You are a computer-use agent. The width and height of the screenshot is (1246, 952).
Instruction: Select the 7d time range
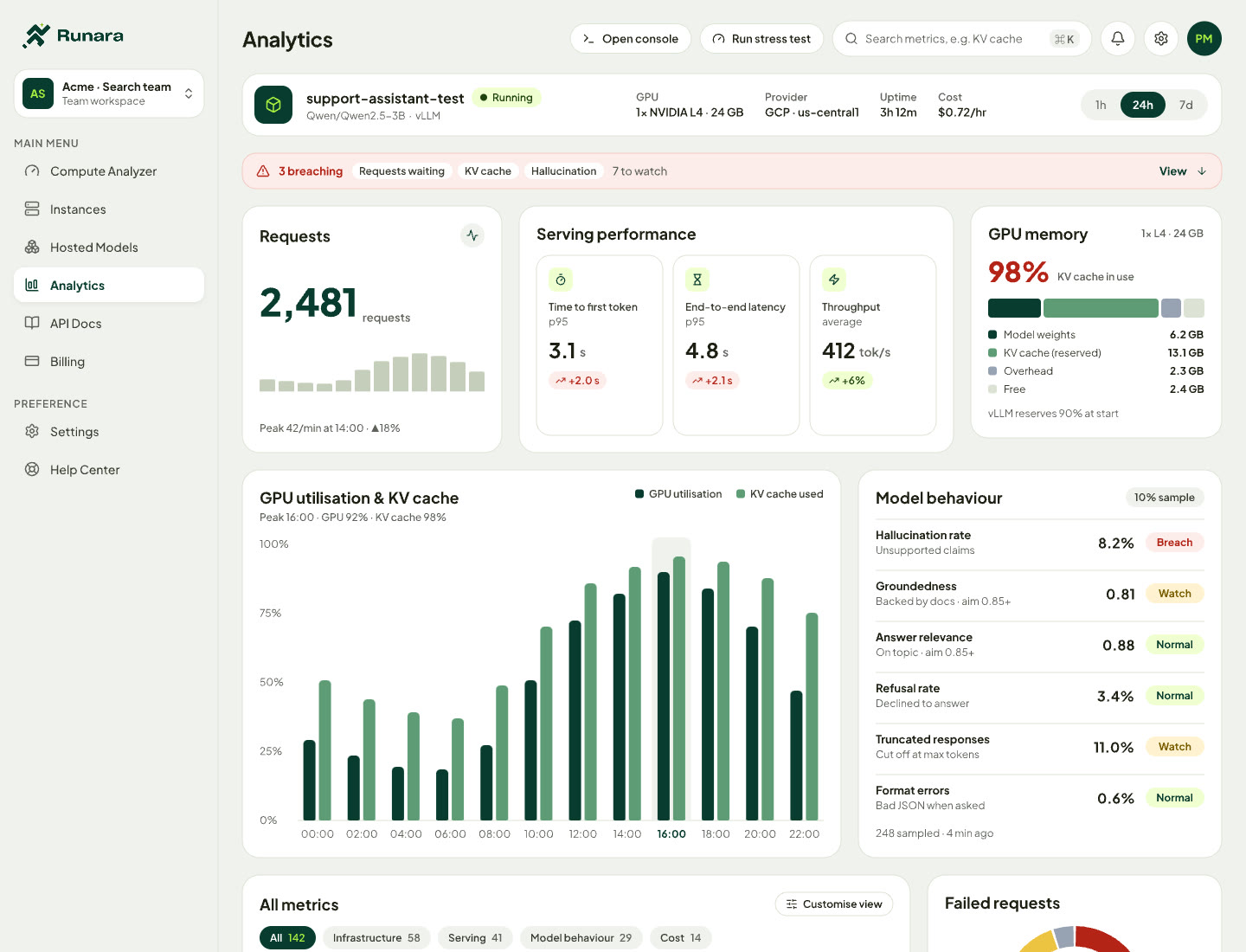[1186, 105]
